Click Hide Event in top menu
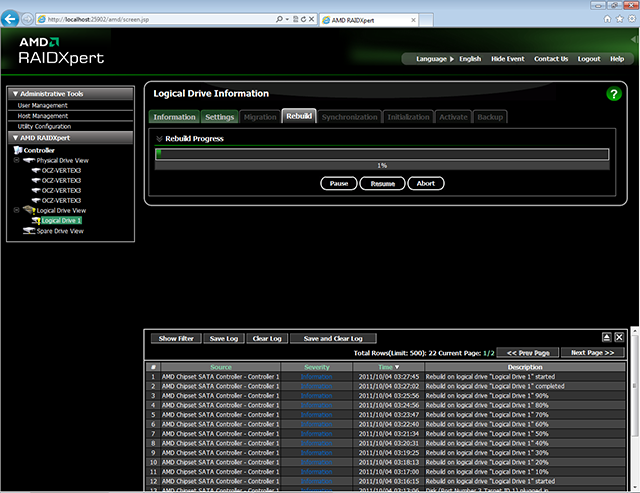This screenshot has height=493, width=640. point(507,59)
